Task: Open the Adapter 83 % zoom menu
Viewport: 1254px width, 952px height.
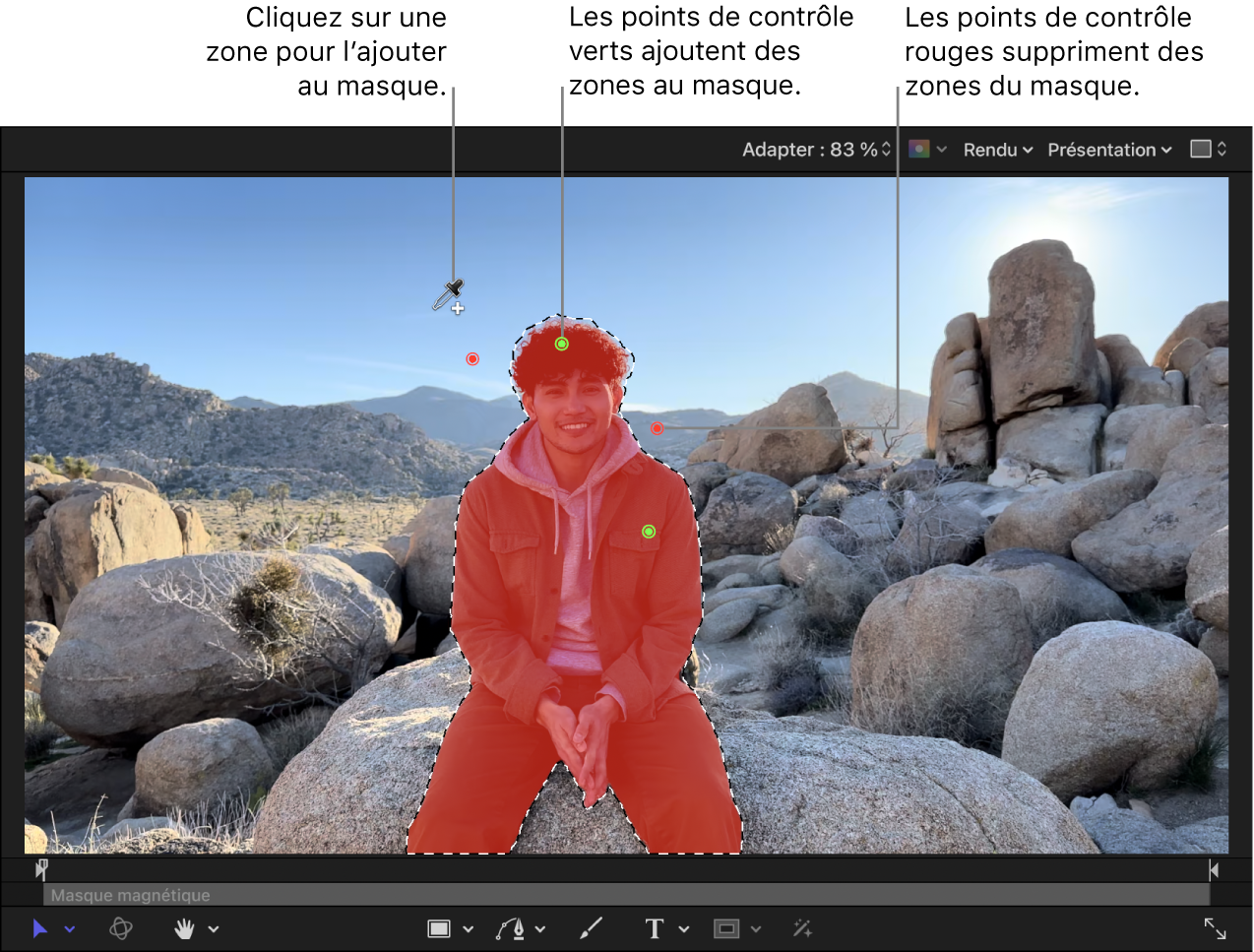Action: [816, 150]
